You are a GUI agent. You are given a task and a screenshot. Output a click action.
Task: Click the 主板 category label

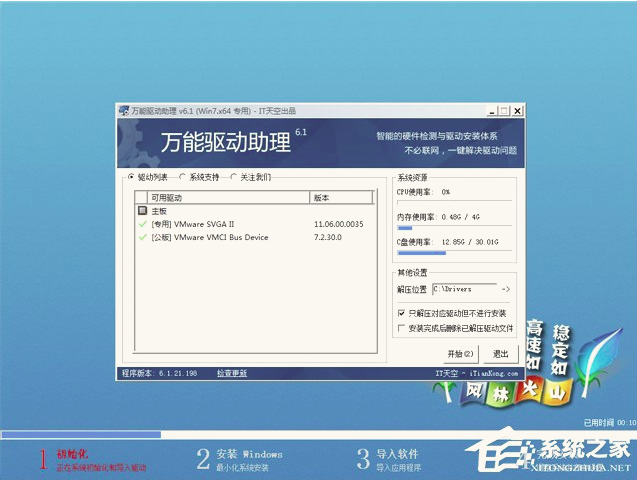(159, 211)
